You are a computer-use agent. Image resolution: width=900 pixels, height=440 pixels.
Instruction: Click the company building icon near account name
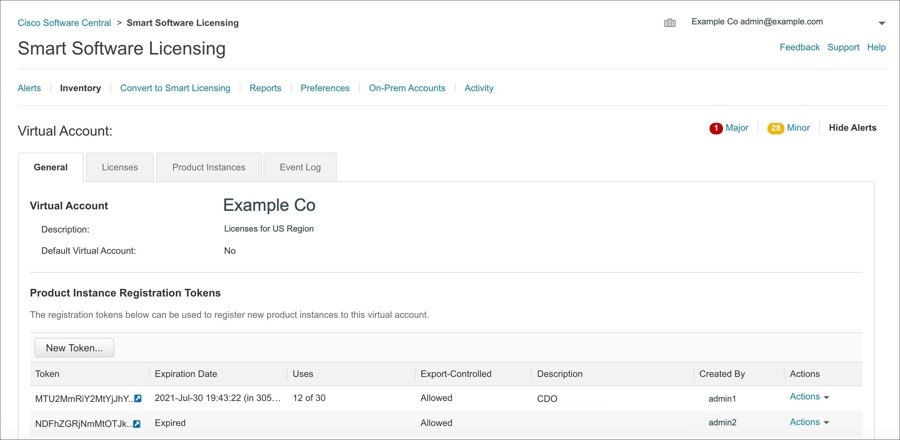(x=670, y=22)
